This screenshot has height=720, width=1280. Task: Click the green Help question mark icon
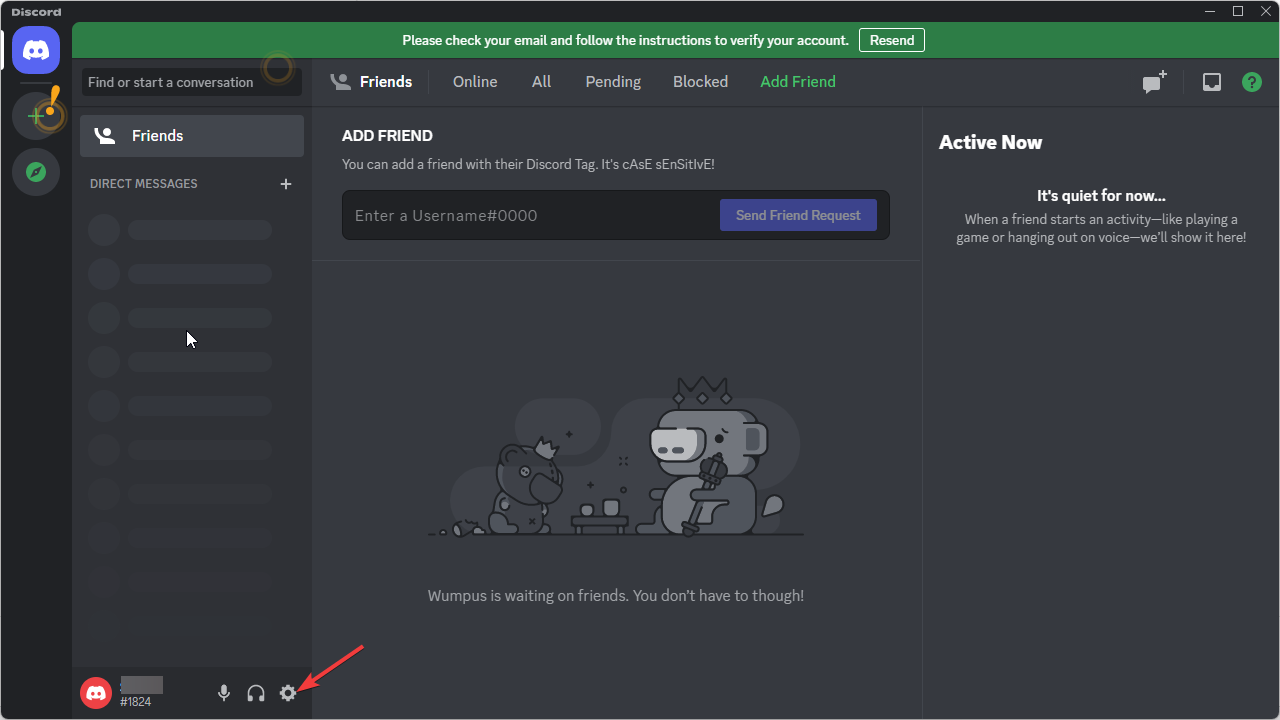(1252, 82)
